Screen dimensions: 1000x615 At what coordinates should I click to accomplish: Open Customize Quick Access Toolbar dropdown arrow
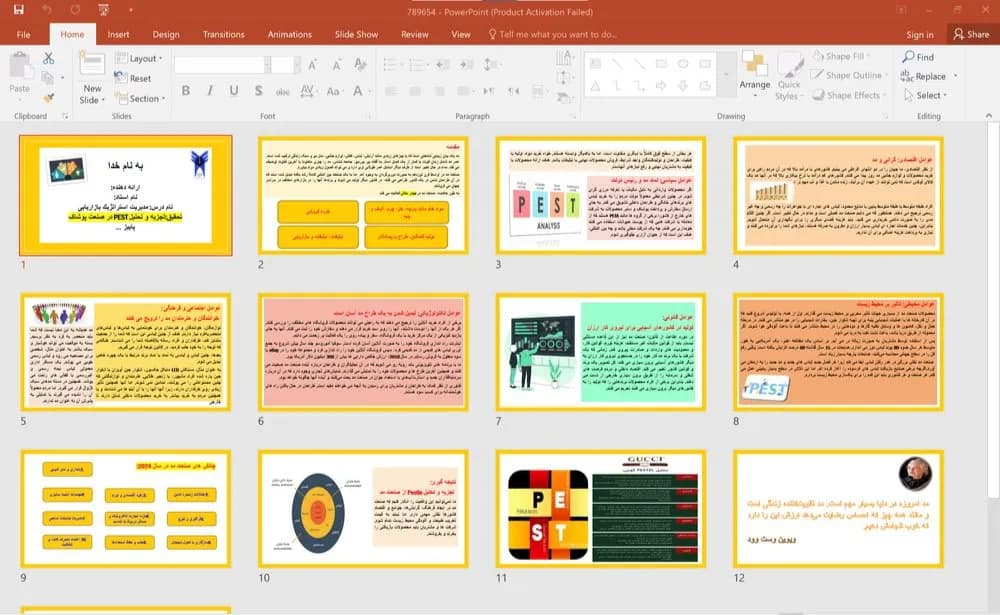click(x=131, y=10)
